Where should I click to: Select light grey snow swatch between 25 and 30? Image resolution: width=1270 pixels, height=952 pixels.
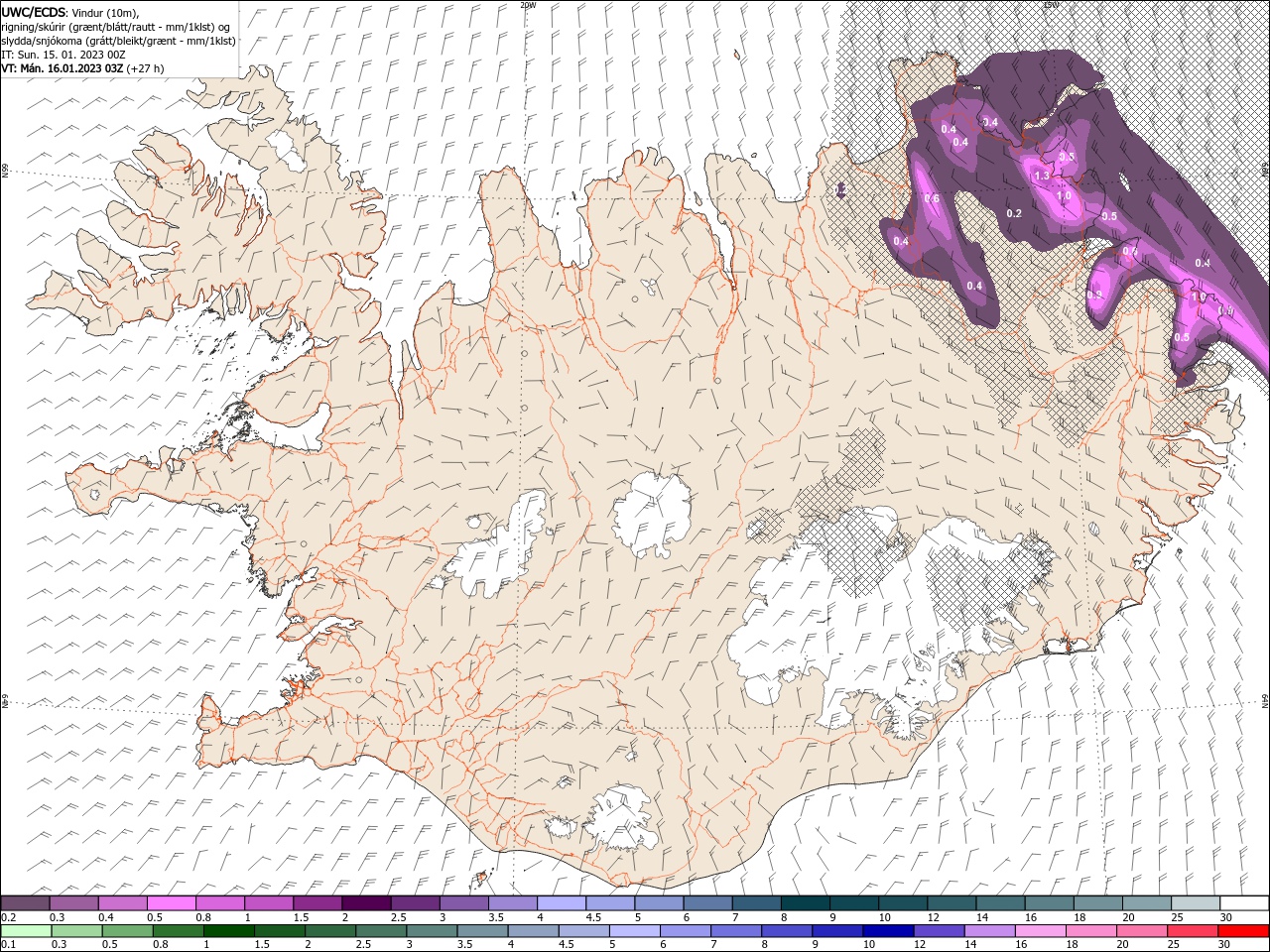point(1197,903)
